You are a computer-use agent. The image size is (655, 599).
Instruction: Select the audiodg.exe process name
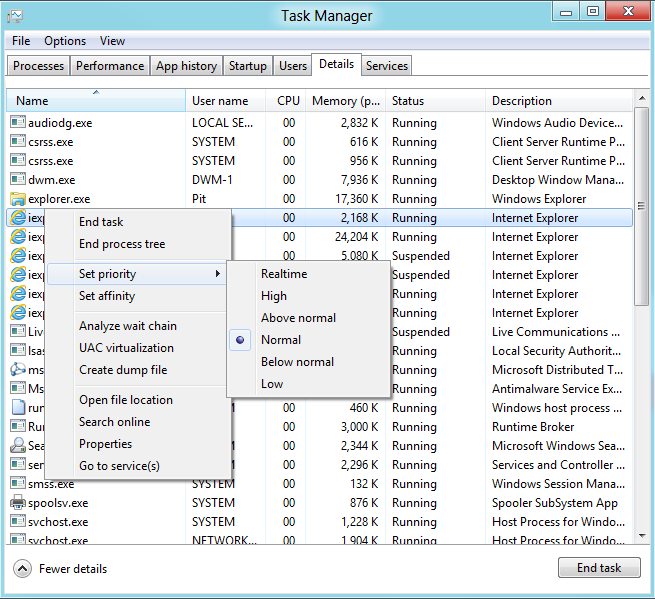tap(60, 123)
